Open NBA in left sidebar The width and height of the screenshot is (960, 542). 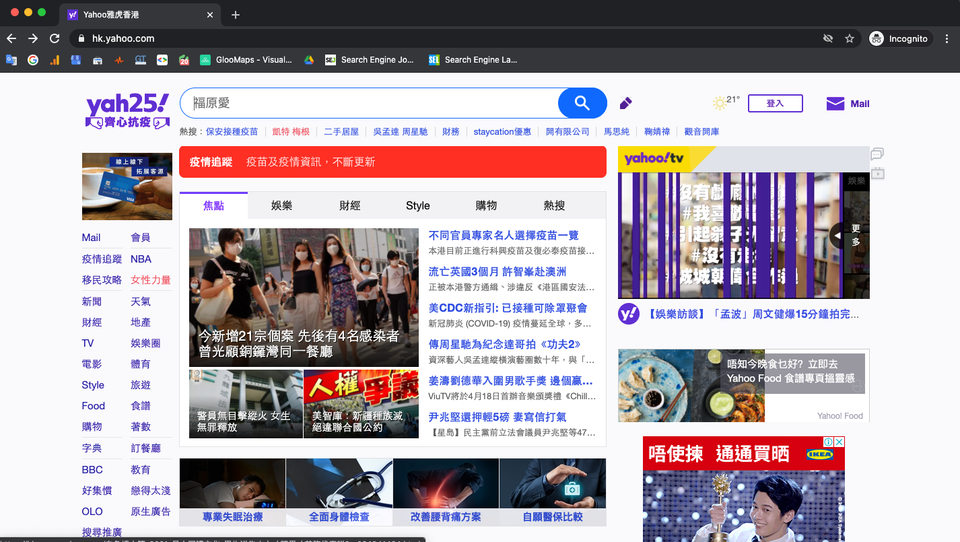click(141, 259)
